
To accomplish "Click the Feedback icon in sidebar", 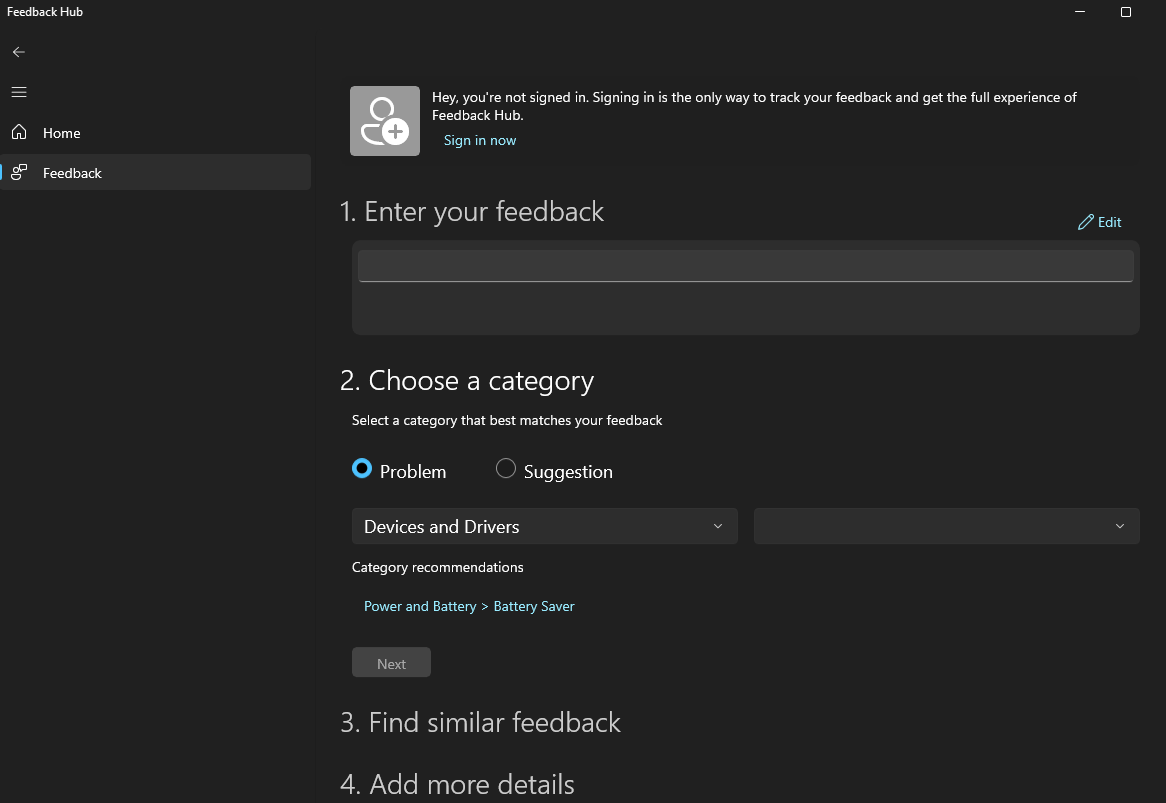I will pos(20,172).
